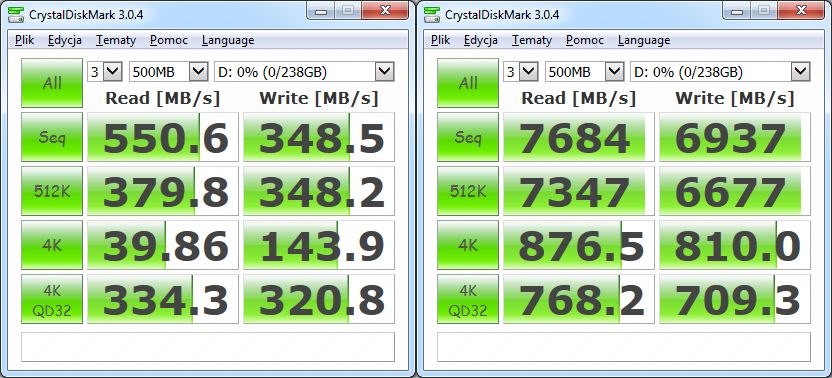Open Plik menu in right window
The image size is (832, 378).
[440, 40]
